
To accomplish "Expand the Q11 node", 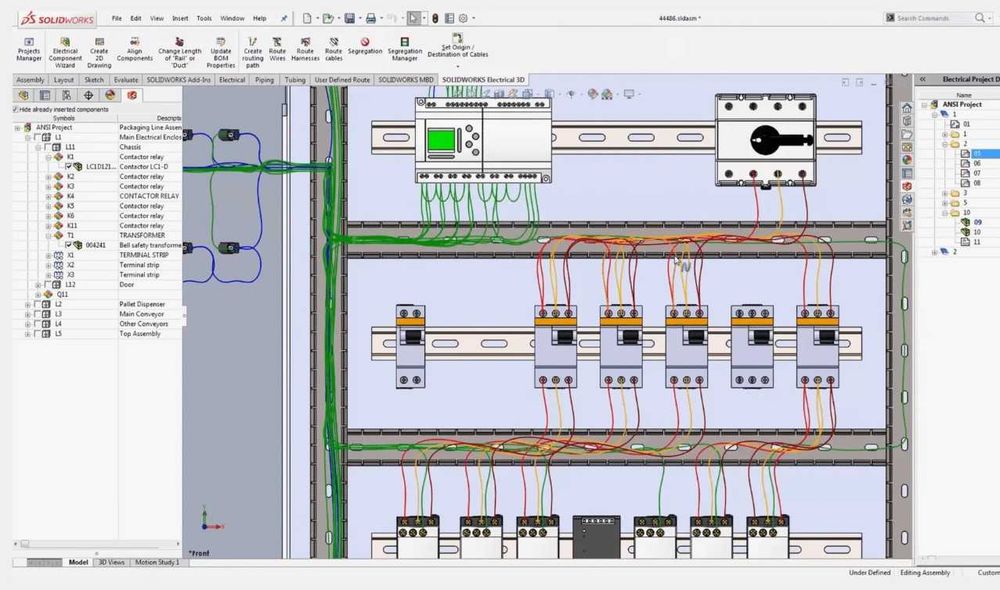I will pyautogui.click(x=38, y=295).
